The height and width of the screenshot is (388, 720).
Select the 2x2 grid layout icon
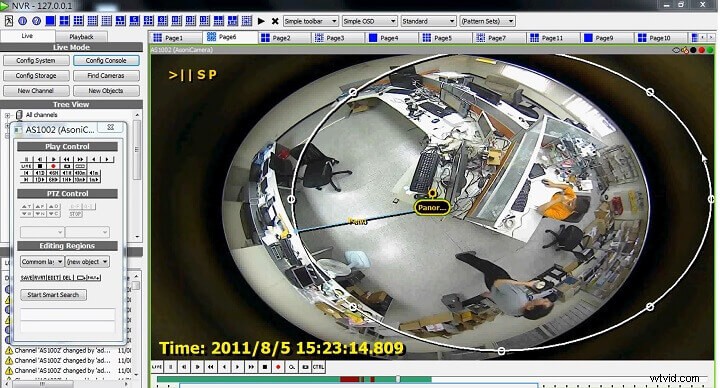pyautogui.click(x=65, y=21)
